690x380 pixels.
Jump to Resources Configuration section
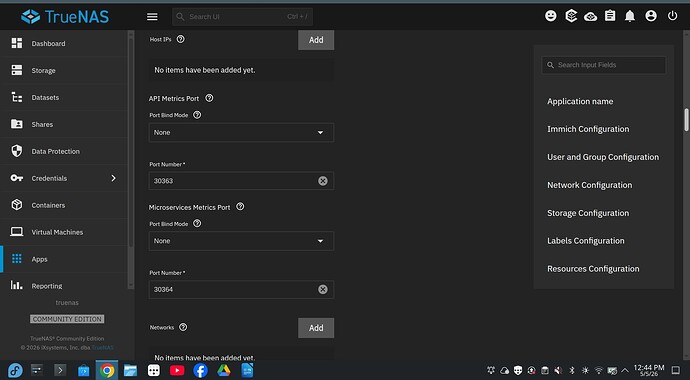[593, 269]
